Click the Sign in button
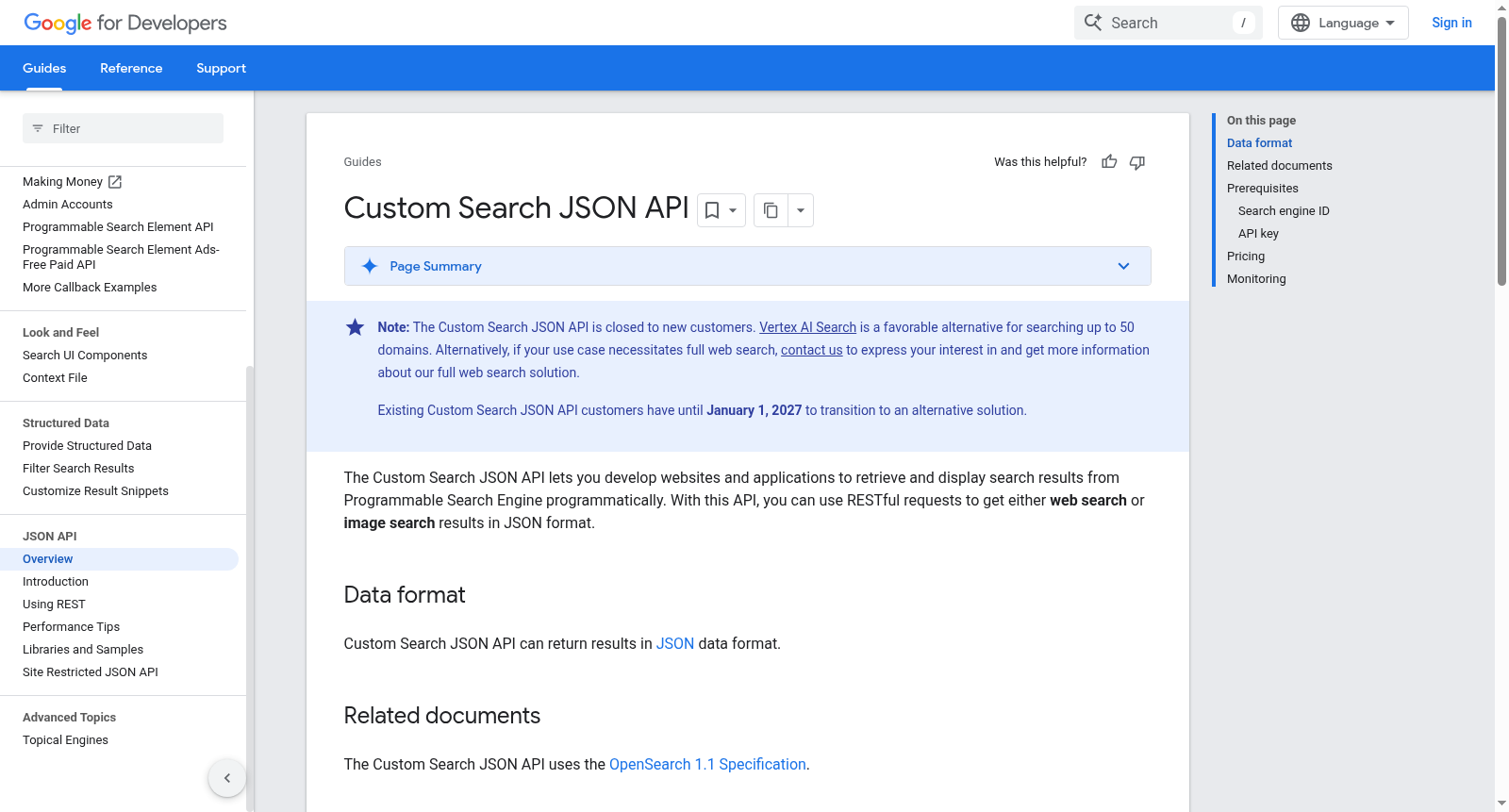The image size is (1509, 812). pos(1451,23)
